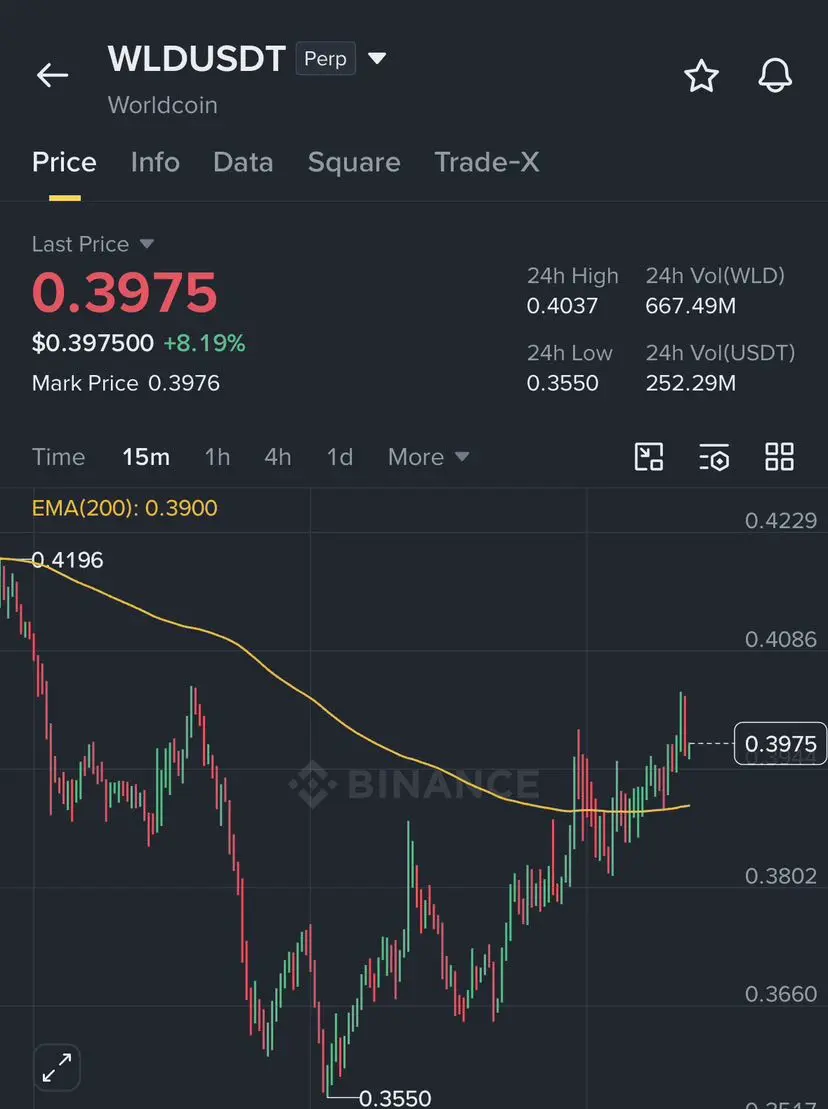828x1109 pixels.
Task: Select the 1d interval button
Action: (x=340, y=457)
